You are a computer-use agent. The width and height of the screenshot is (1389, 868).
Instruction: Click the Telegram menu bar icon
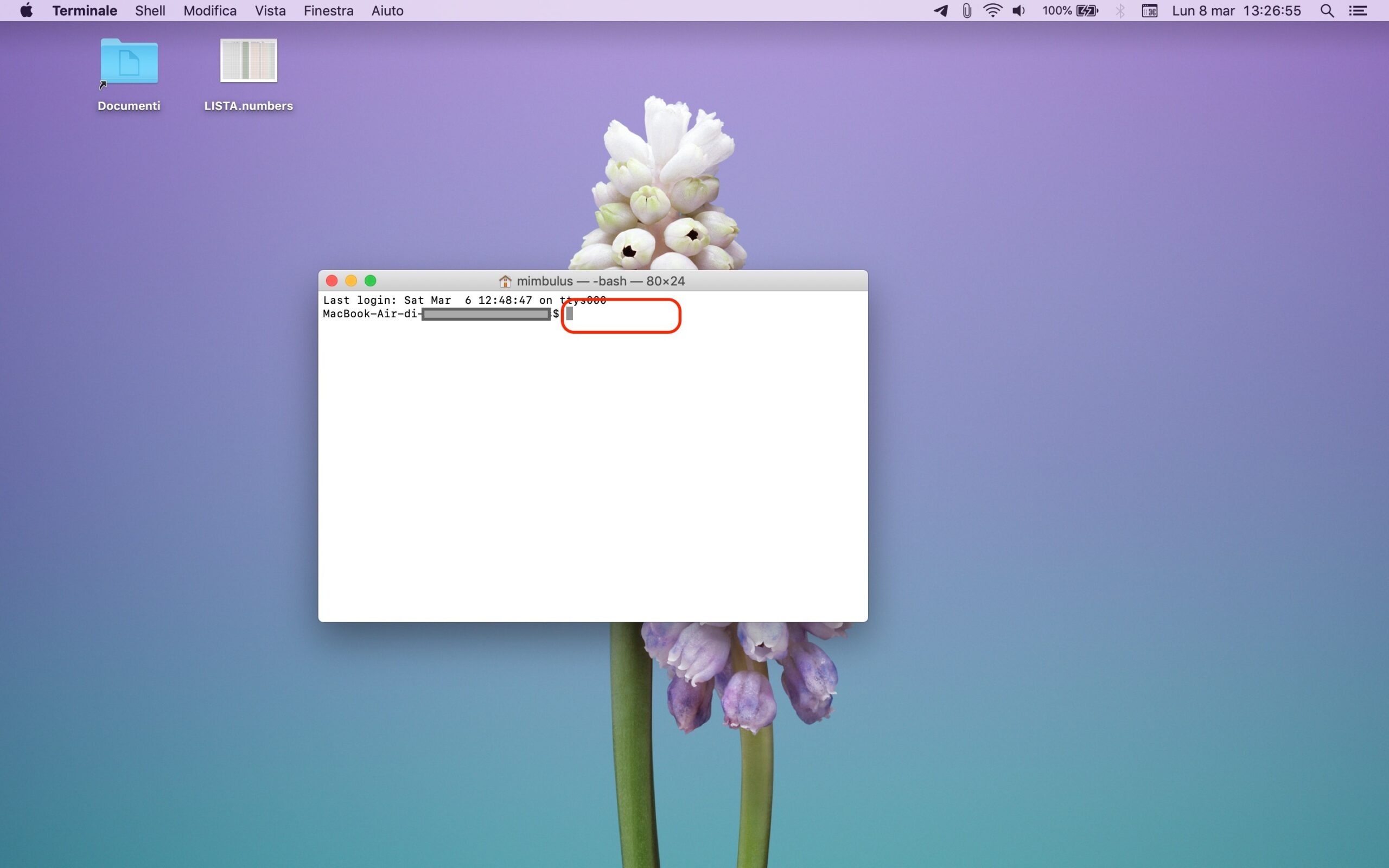click(941, 10)
